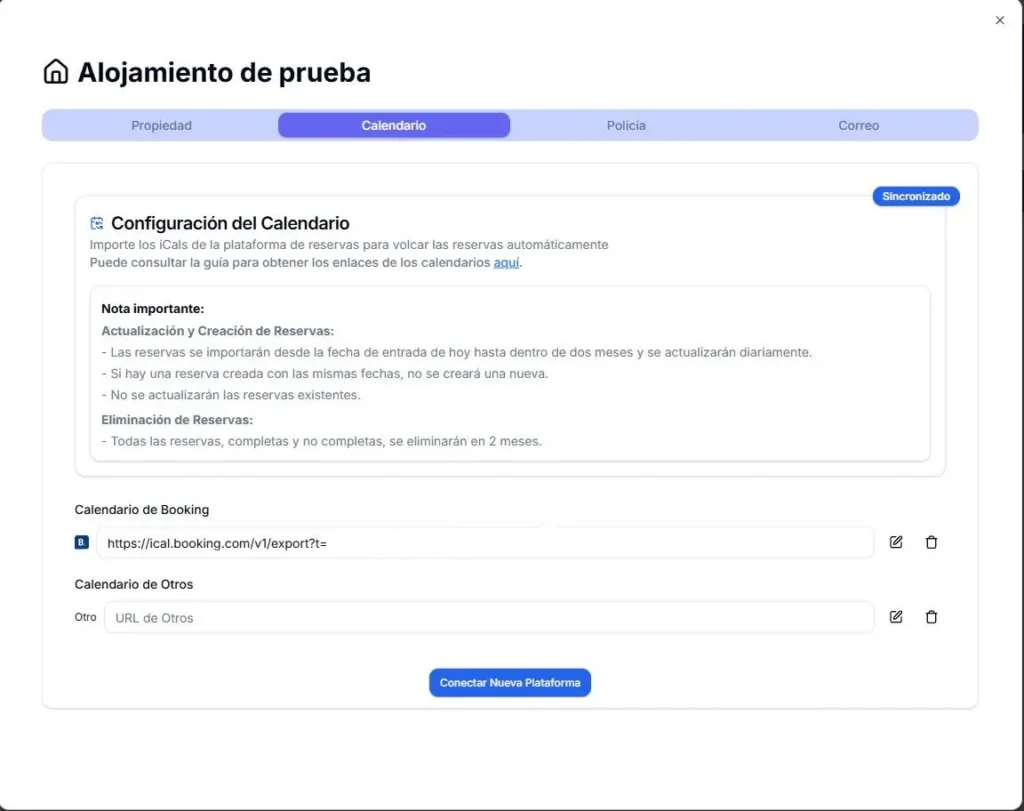This screenshot has height=811, width=1024.
Task: Edit the Booking calendar URL via pencil icon
Action: [895, 542]
